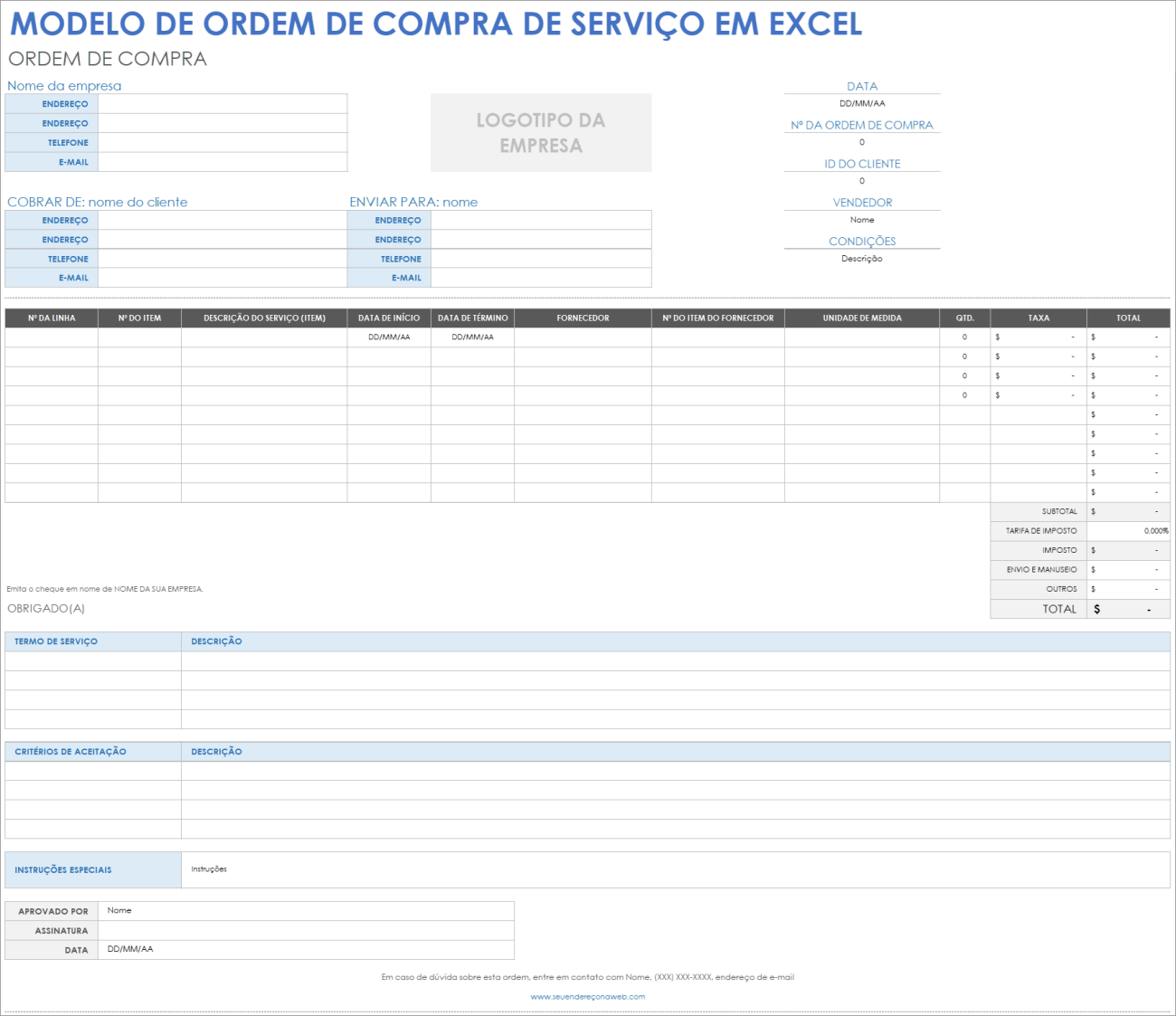Screen dimensions: 1176x1016
Task: Click the ID DO CLIENTE value cell
Action: coord(862,181)
